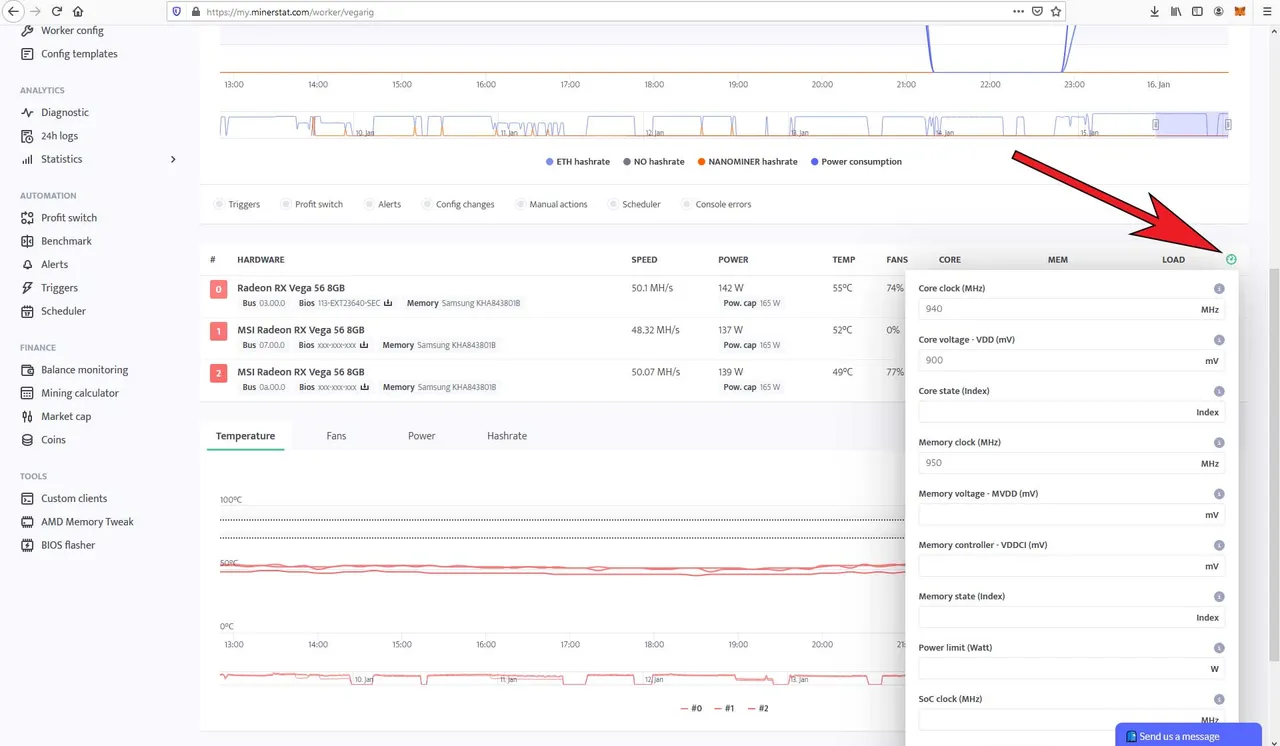Image resolution: width=1280 pixels, height=746 pixels.
Task: Open Scheduler sidebar icon under Automation
Action: (x=28, y=311)
